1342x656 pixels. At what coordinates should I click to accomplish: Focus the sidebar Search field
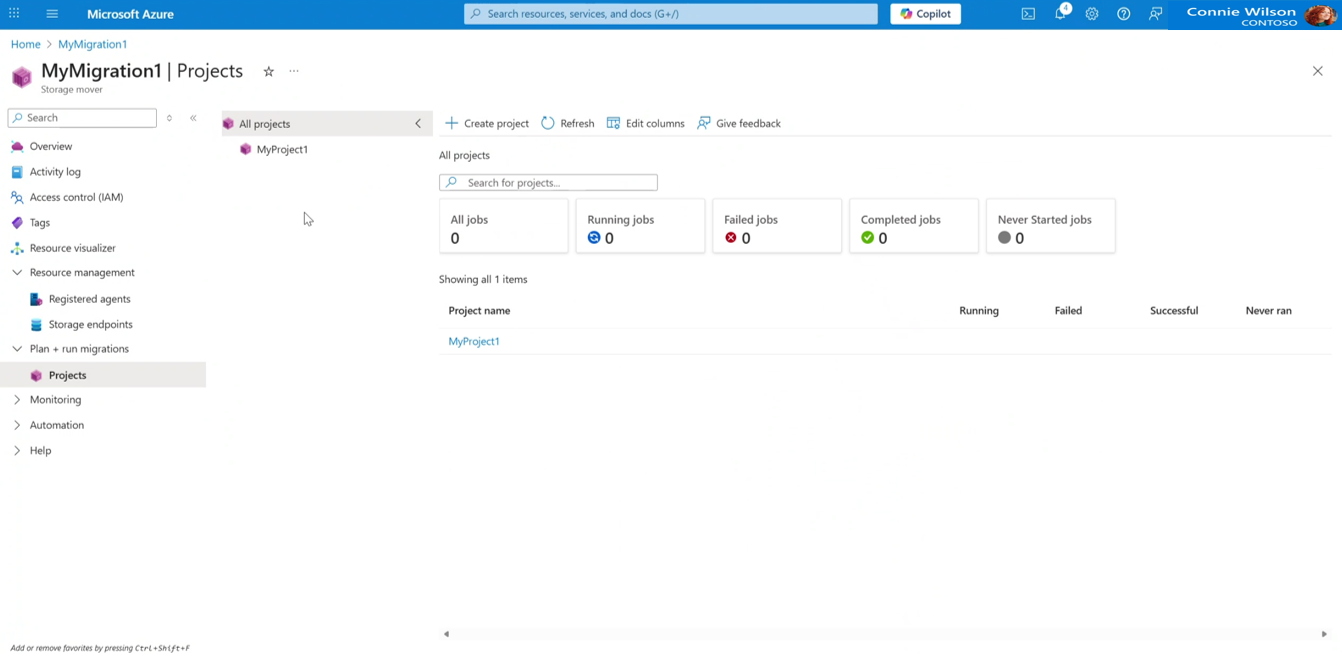82,118
